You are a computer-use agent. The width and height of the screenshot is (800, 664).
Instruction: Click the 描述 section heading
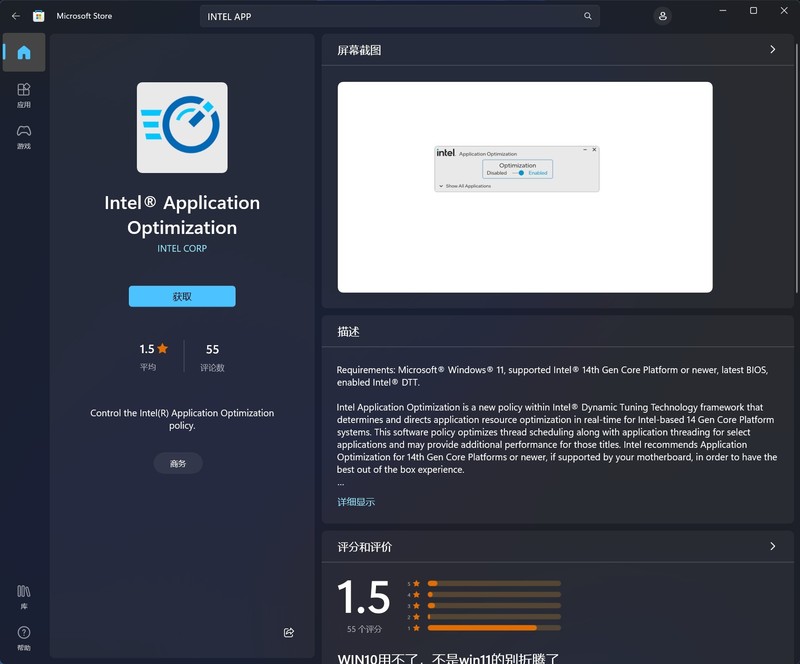coord(348,332)
